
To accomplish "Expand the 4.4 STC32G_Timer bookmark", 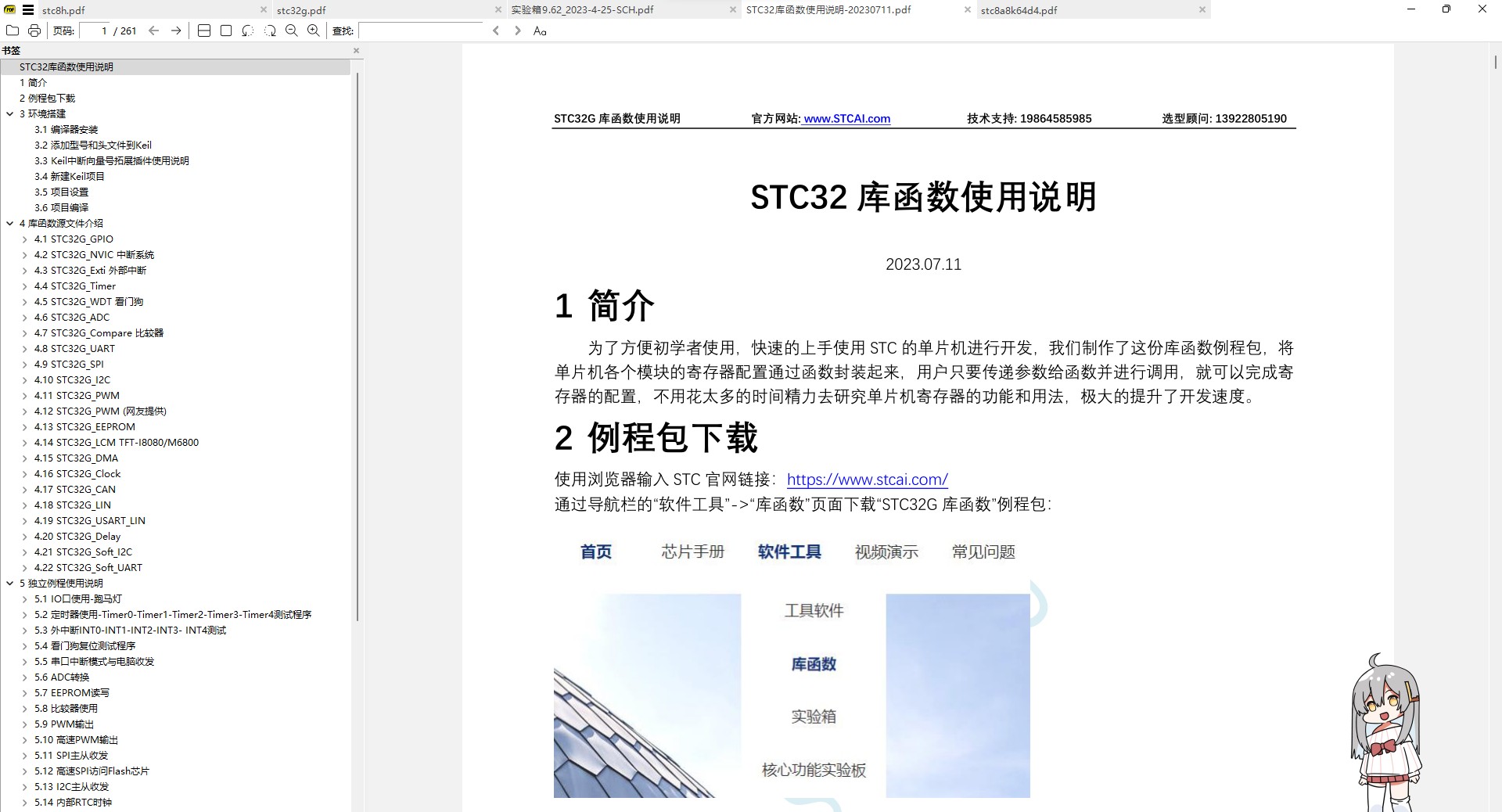I will pyautogui.click(x=25, y=286).
